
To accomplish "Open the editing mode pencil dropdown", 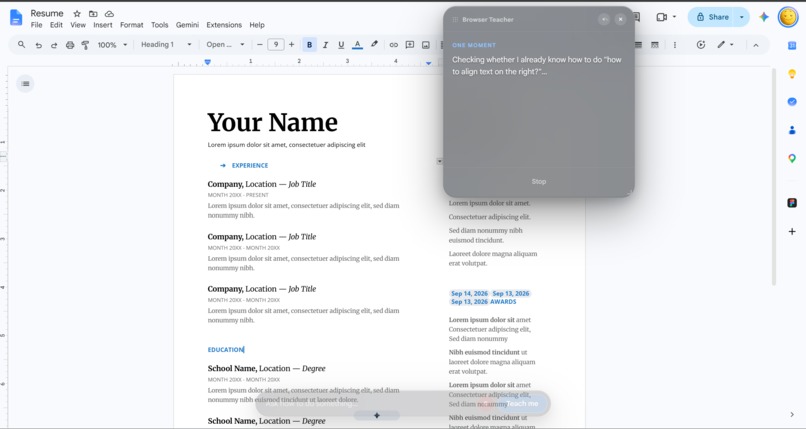I will (x=725, y=45).
